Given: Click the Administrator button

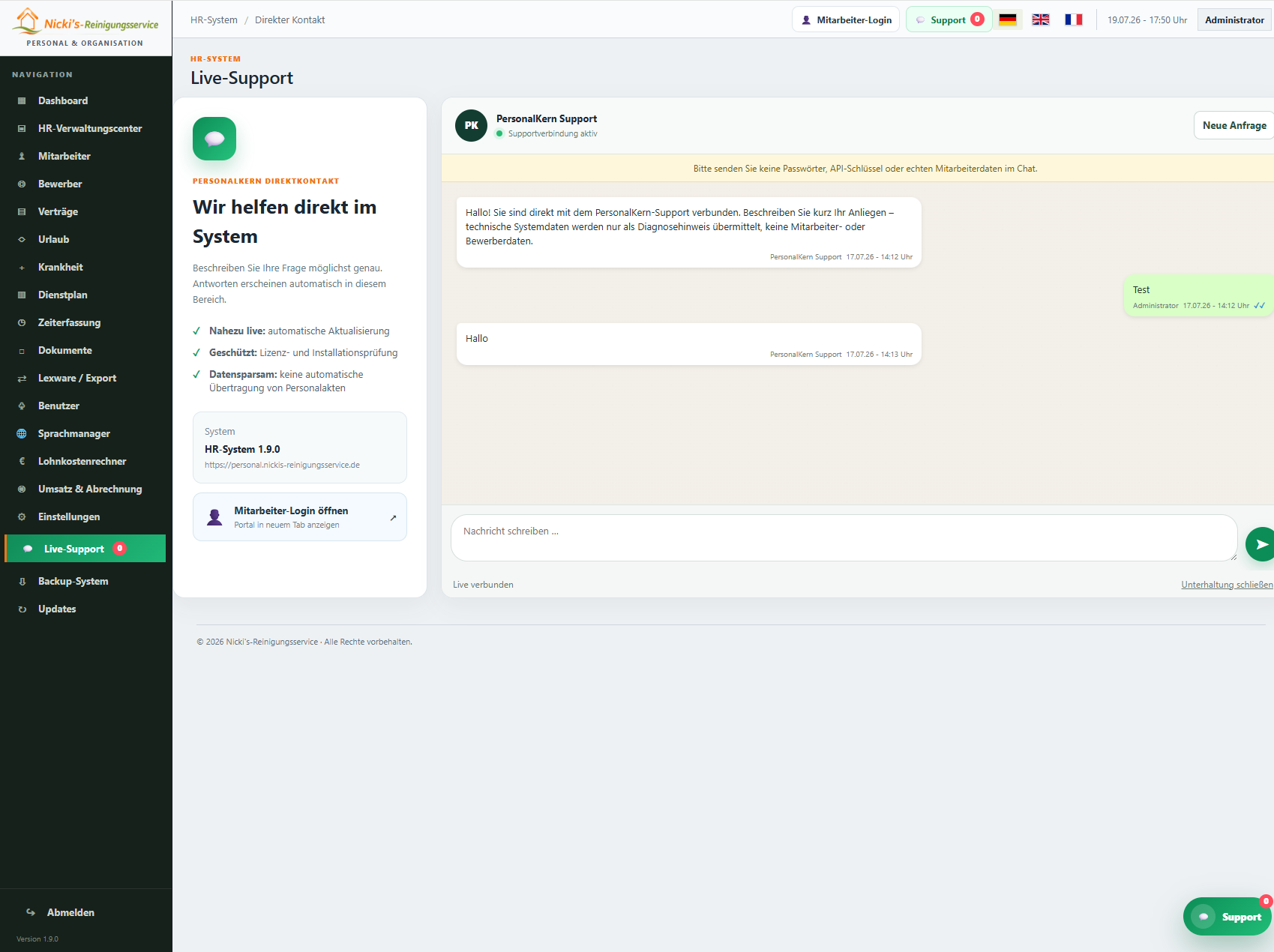Looking at the screenshot, I should [1234, 19].
